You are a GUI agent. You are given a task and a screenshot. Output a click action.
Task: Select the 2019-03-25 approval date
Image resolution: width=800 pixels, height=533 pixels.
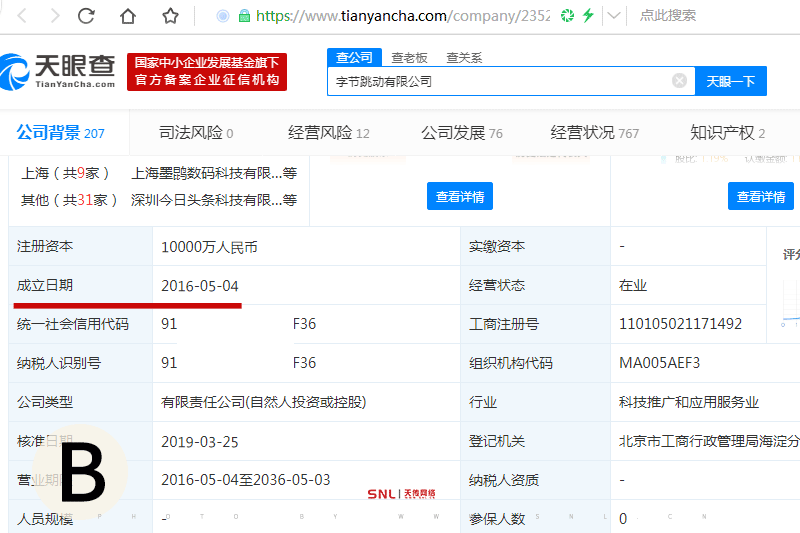click(200, 442)
